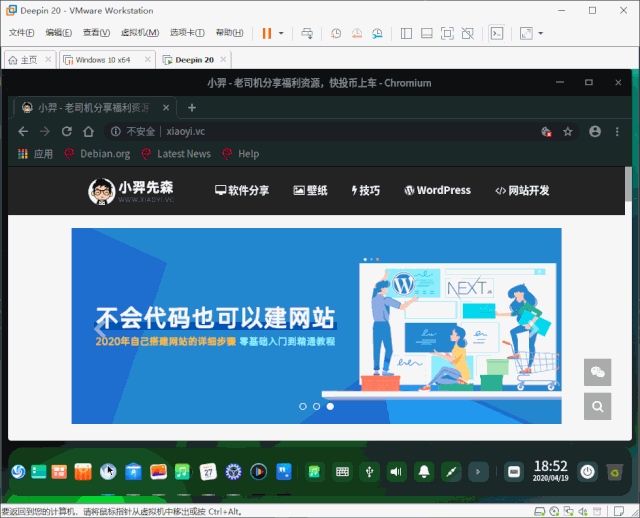Click the Chromium home button

89,131
